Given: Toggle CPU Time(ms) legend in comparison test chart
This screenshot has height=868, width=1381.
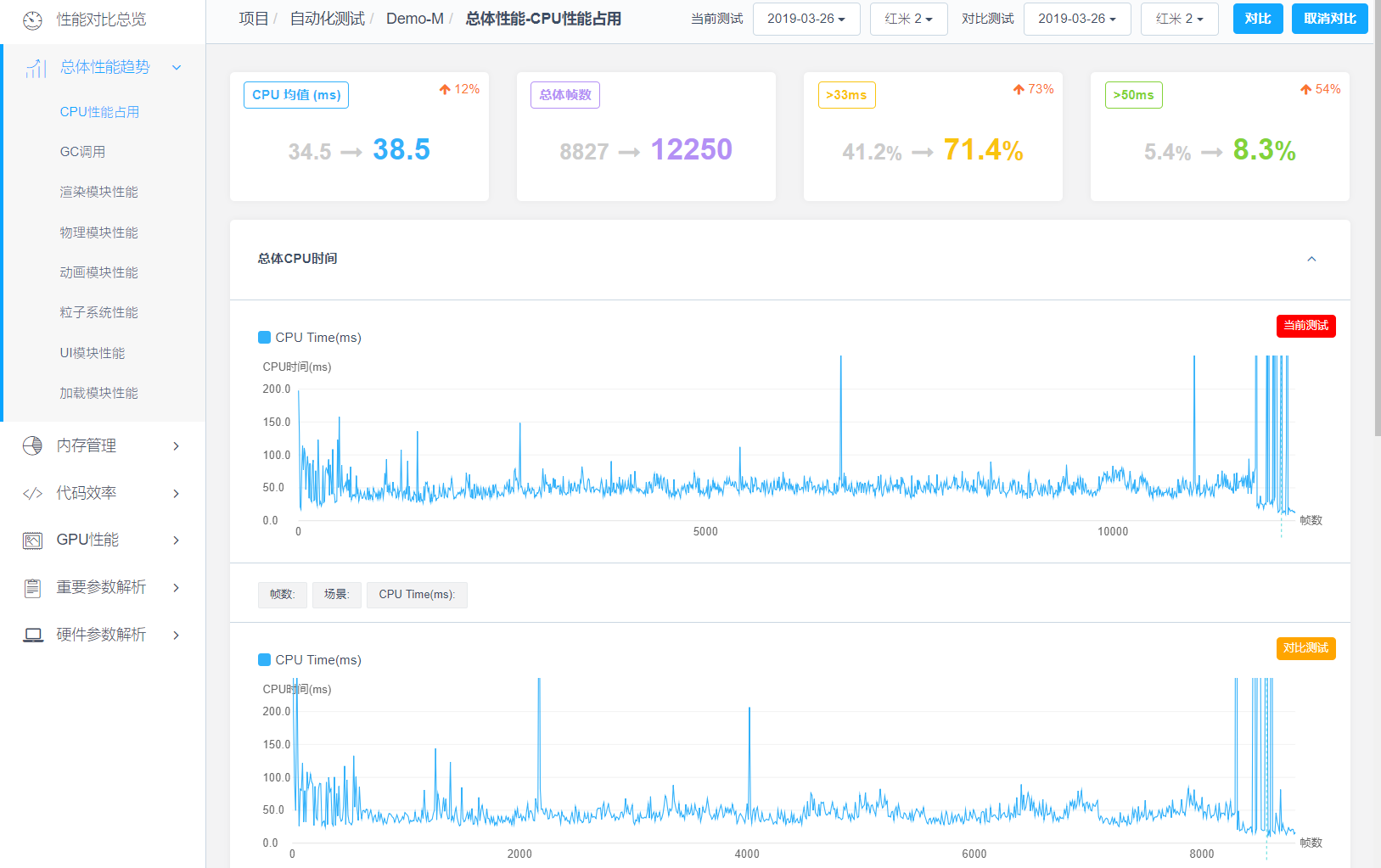Looking at the screenshot, I should [264, 660].
